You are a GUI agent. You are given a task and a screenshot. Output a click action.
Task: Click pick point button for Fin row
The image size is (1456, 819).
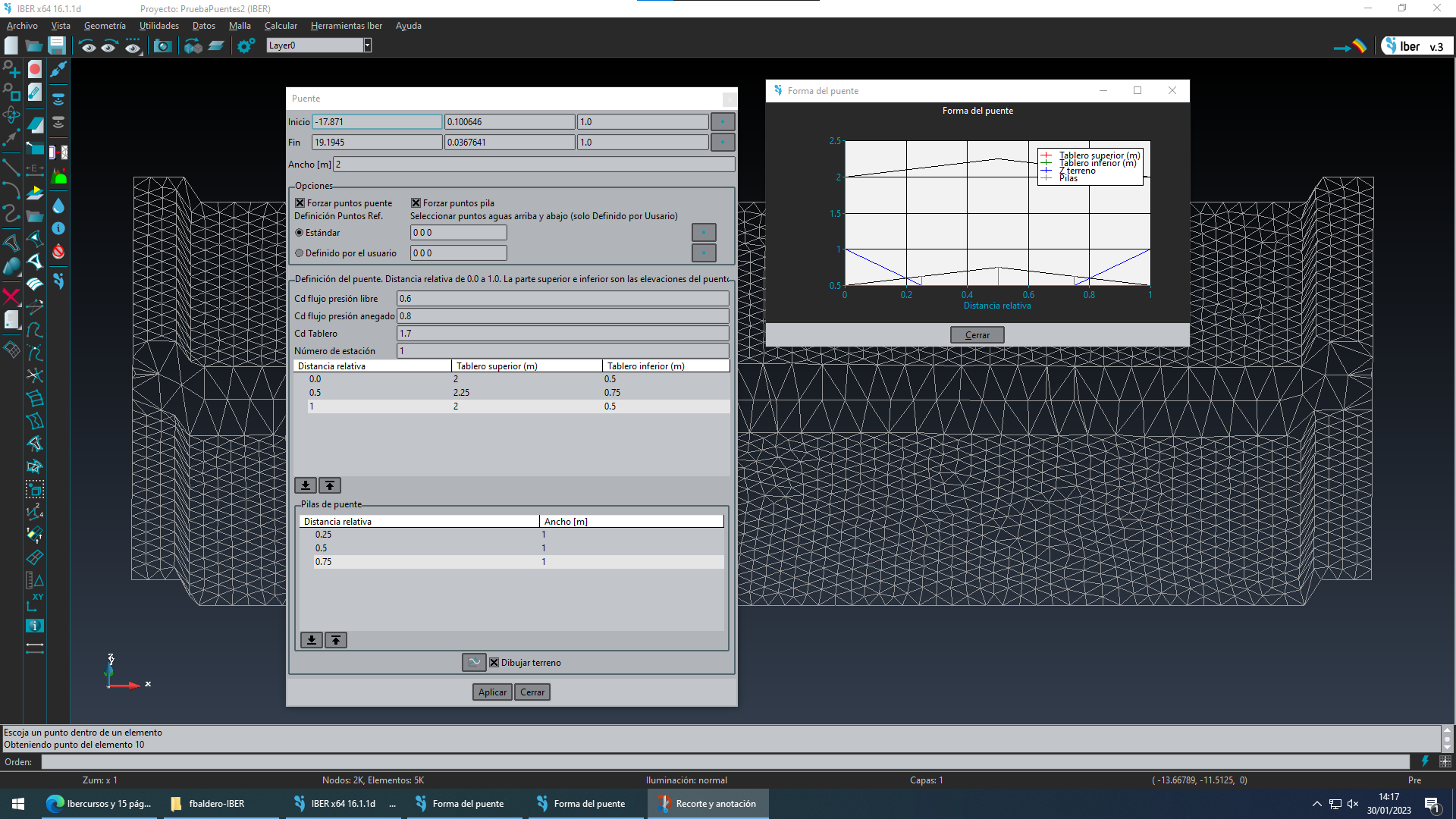(x=723, y=143)
